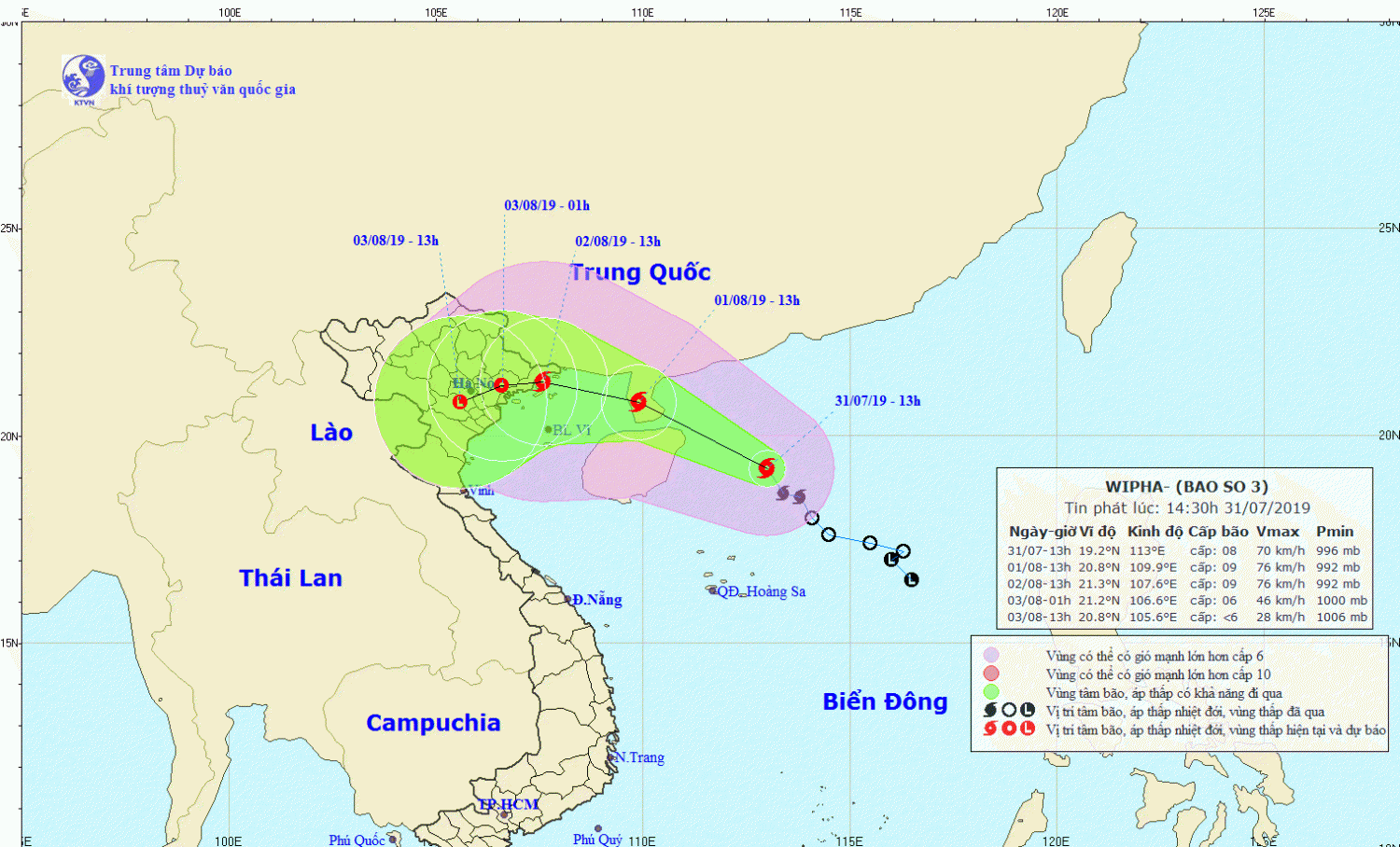Click the N.Trang city label
The width and height of the screenshot is (1400, 847).
tap(639, 757)
